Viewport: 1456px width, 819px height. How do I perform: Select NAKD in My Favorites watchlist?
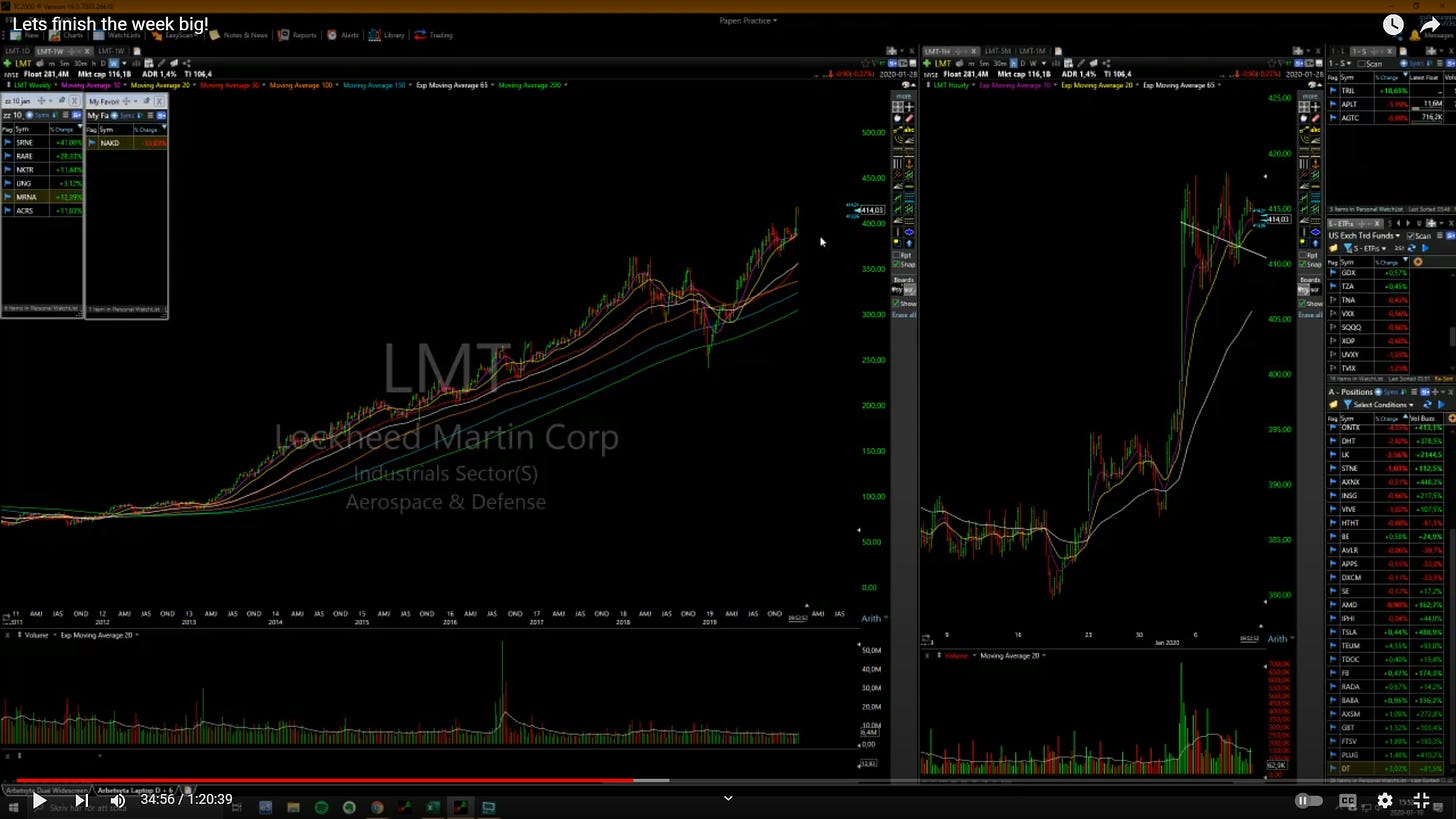pos(126,143)
